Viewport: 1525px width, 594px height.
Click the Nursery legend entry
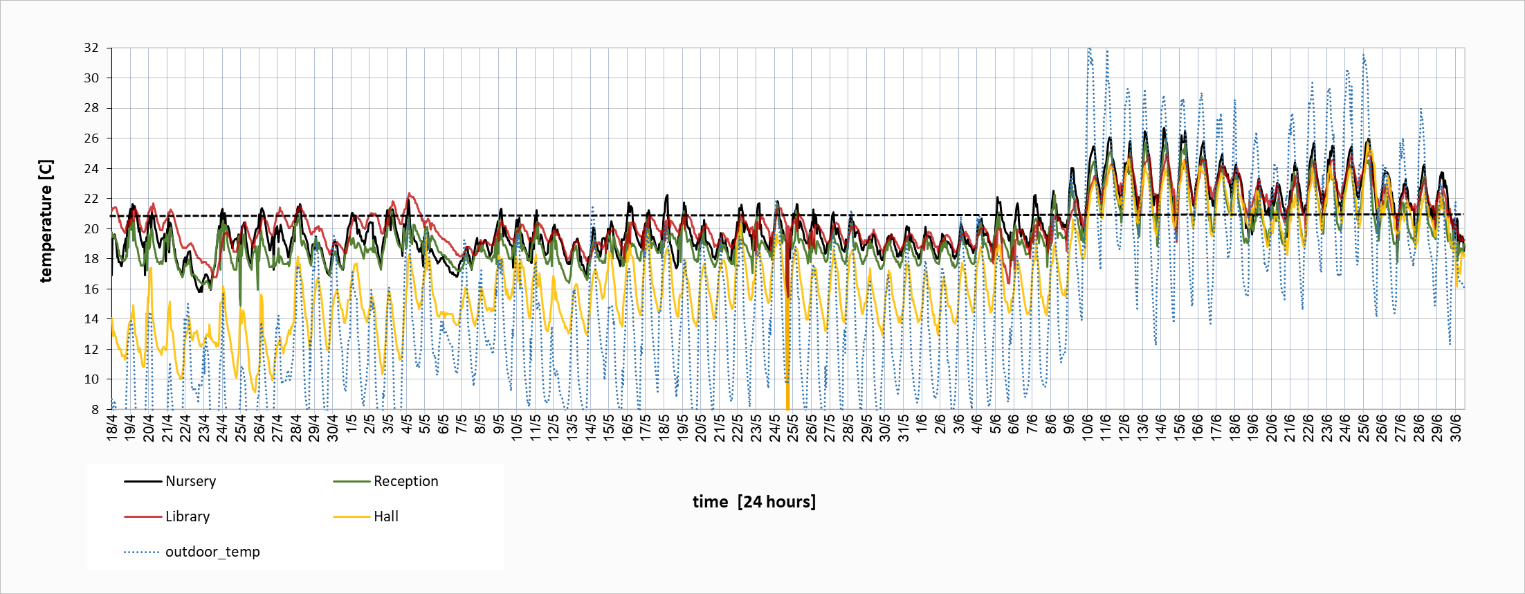pos(189,481)
